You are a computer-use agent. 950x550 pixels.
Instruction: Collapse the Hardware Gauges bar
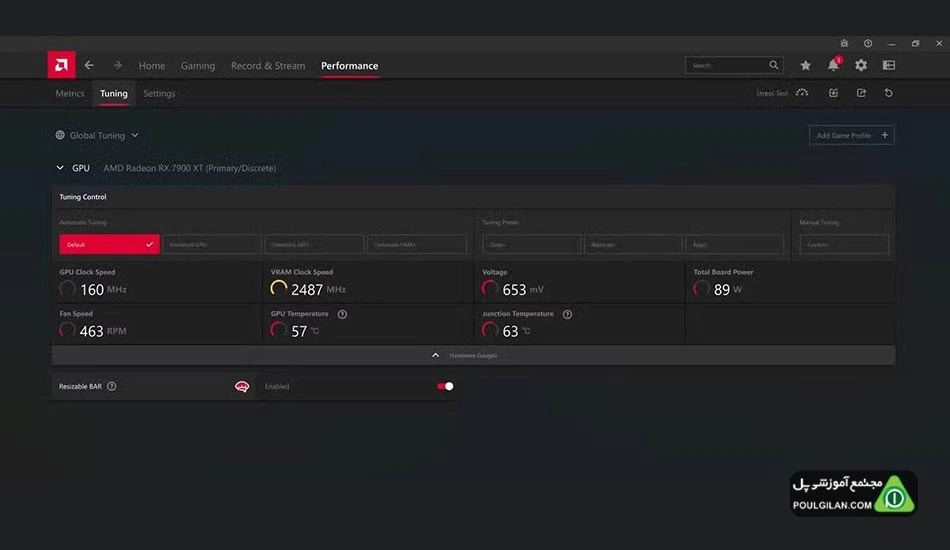tap(473, 356)
